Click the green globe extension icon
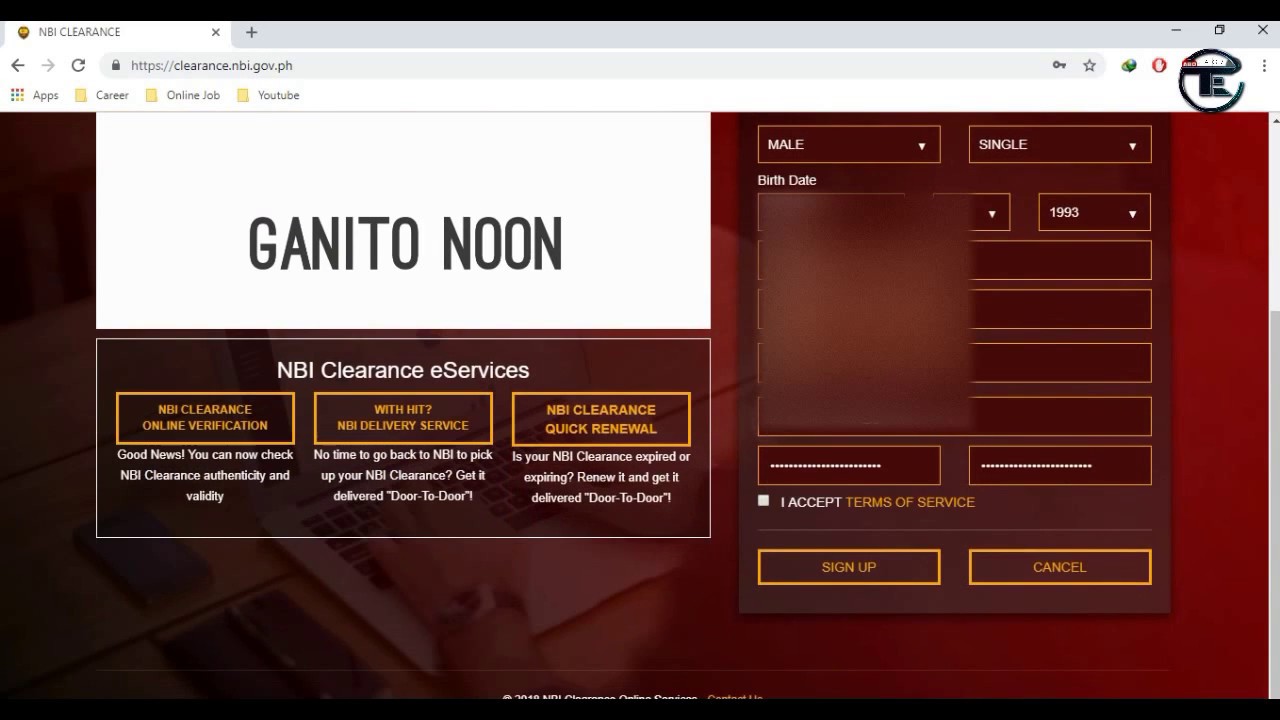The width and height of the screenshot is (1280, 720). 1129,65
